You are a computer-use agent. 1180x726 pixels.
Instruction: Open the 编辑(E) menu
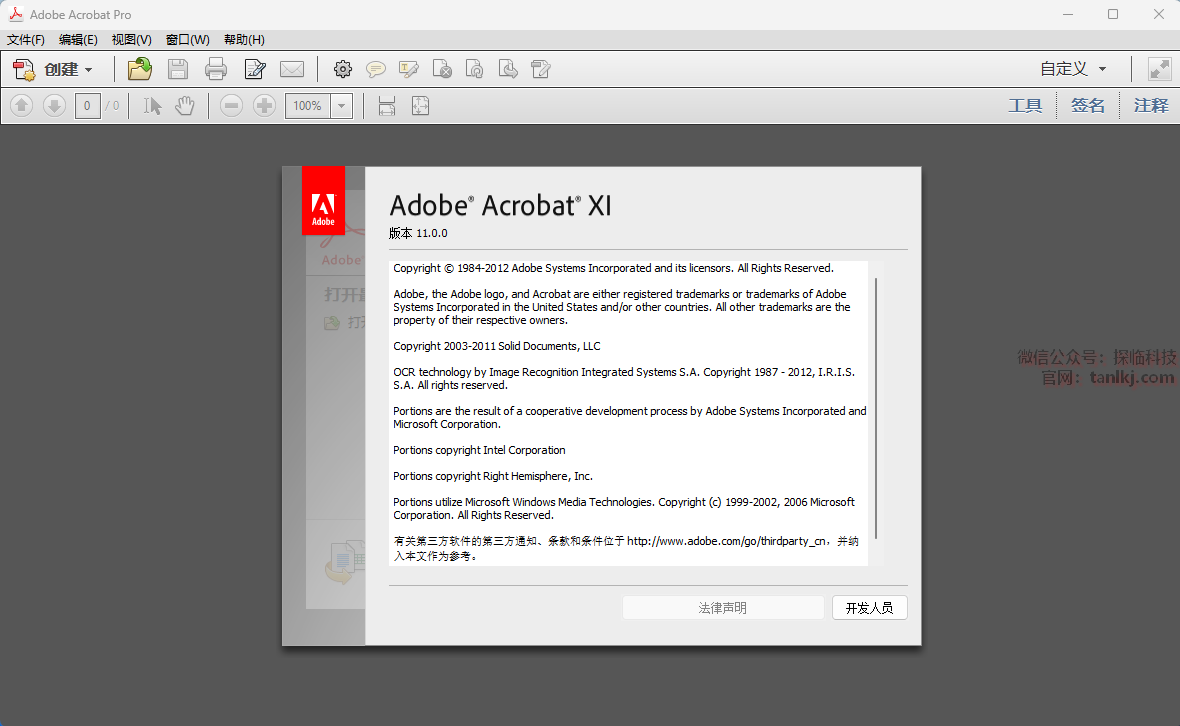click(x=78, y=40)
